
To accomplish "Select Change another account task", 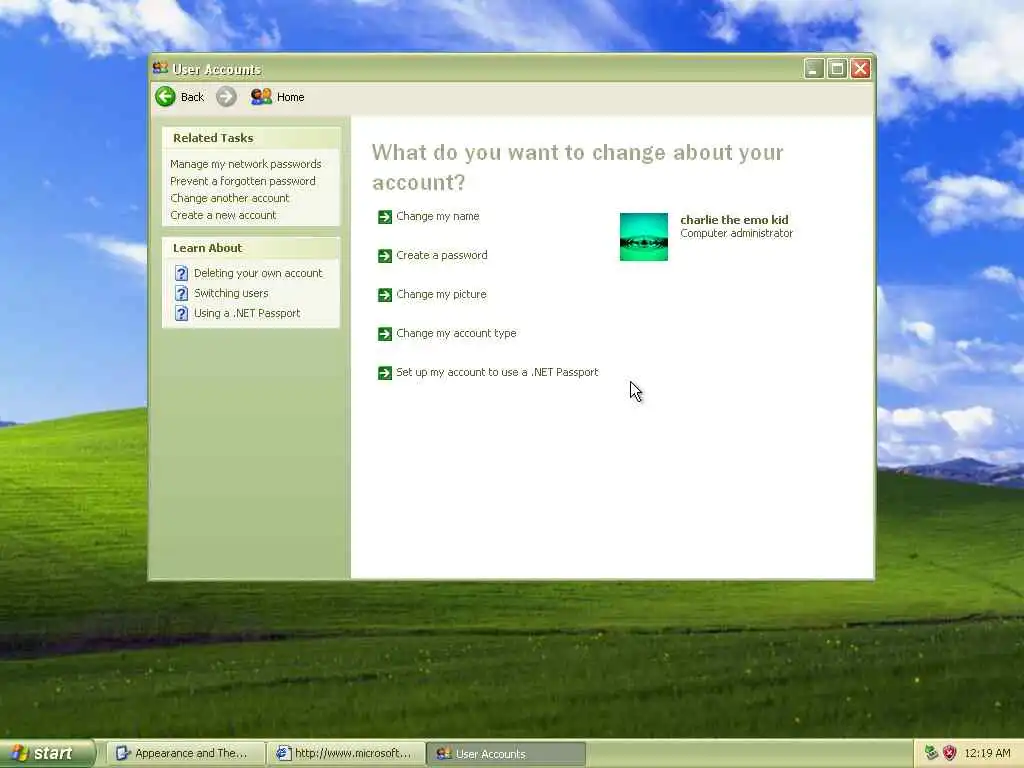I will point(229,198).
